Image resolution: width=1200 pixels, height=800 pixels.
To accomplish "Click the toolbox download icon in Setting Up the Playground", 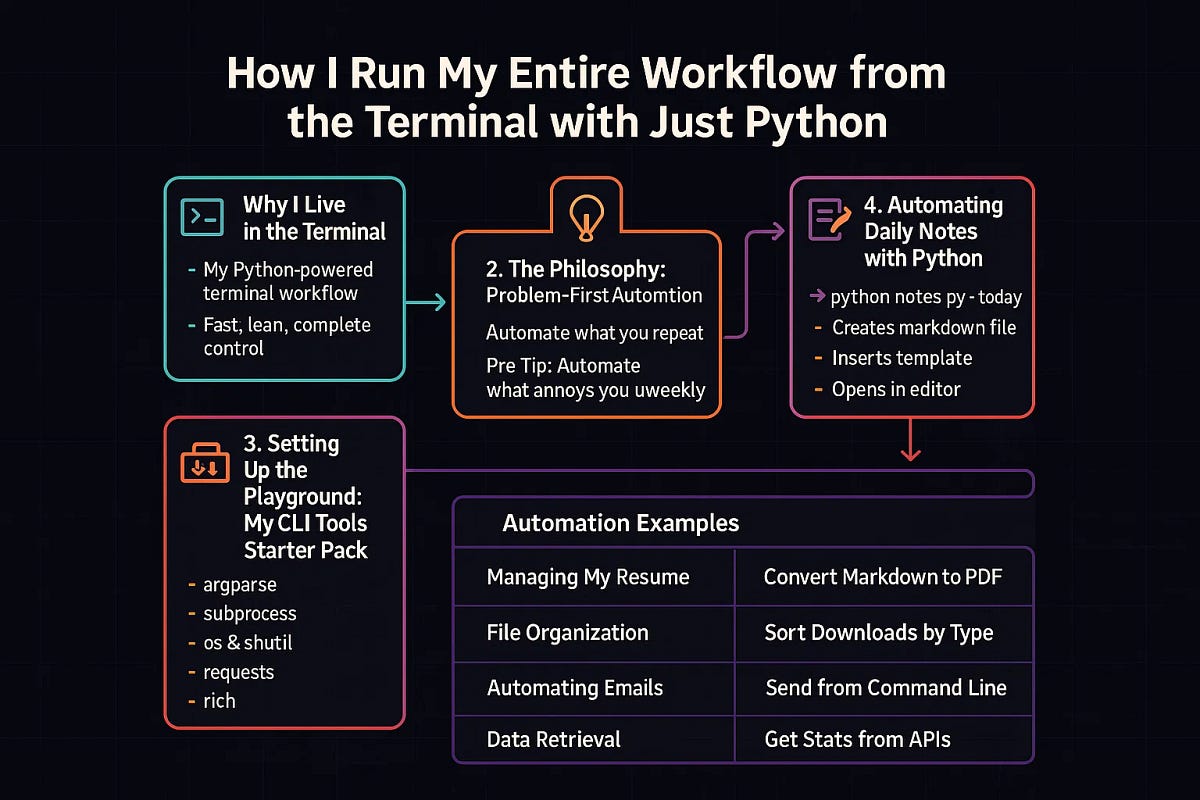I will [204, 461].
